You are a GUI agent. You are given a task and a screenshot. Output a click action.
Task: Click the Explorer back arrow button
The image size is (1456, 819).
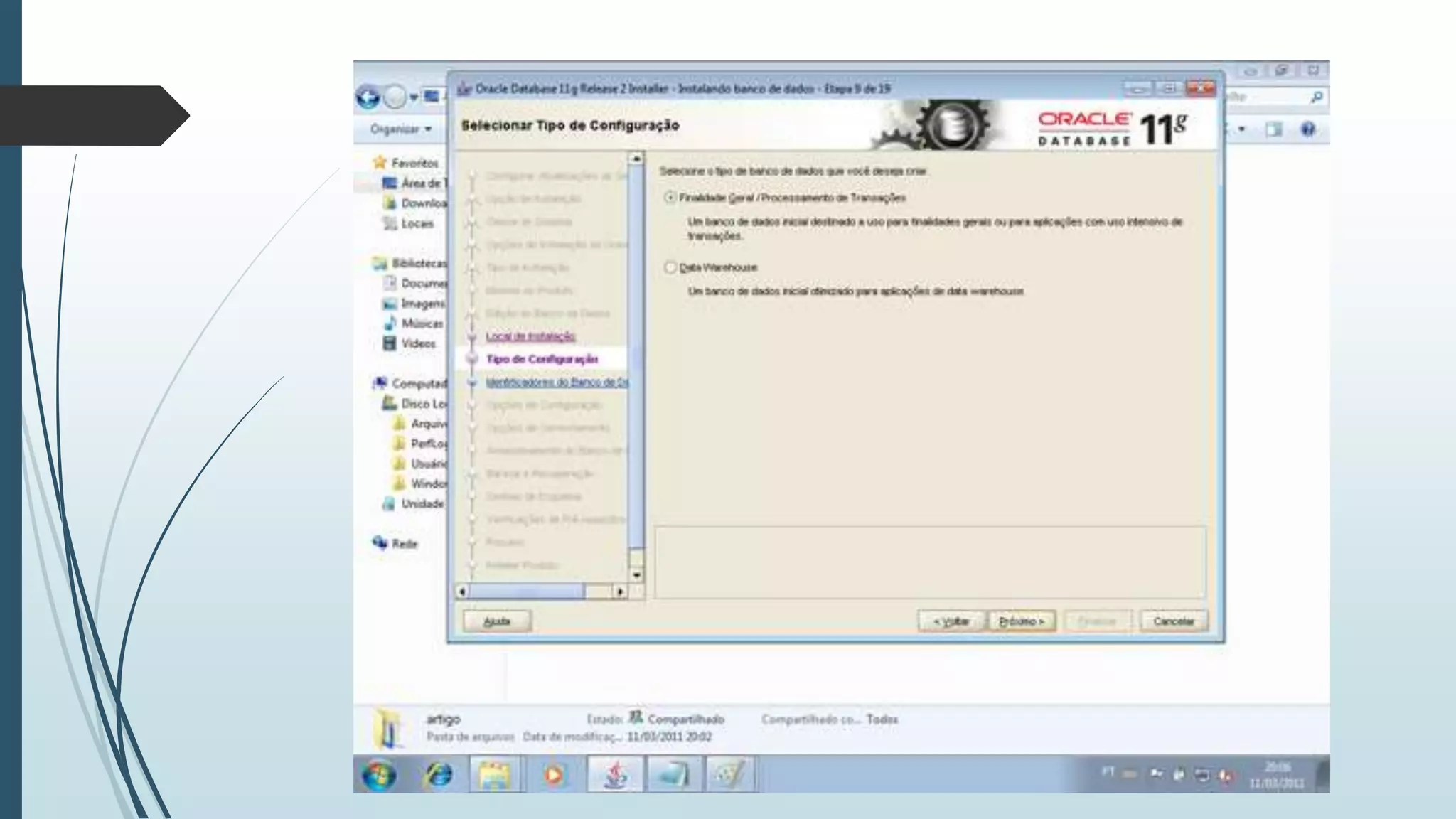pyautogui.click(x=368, y=97)
